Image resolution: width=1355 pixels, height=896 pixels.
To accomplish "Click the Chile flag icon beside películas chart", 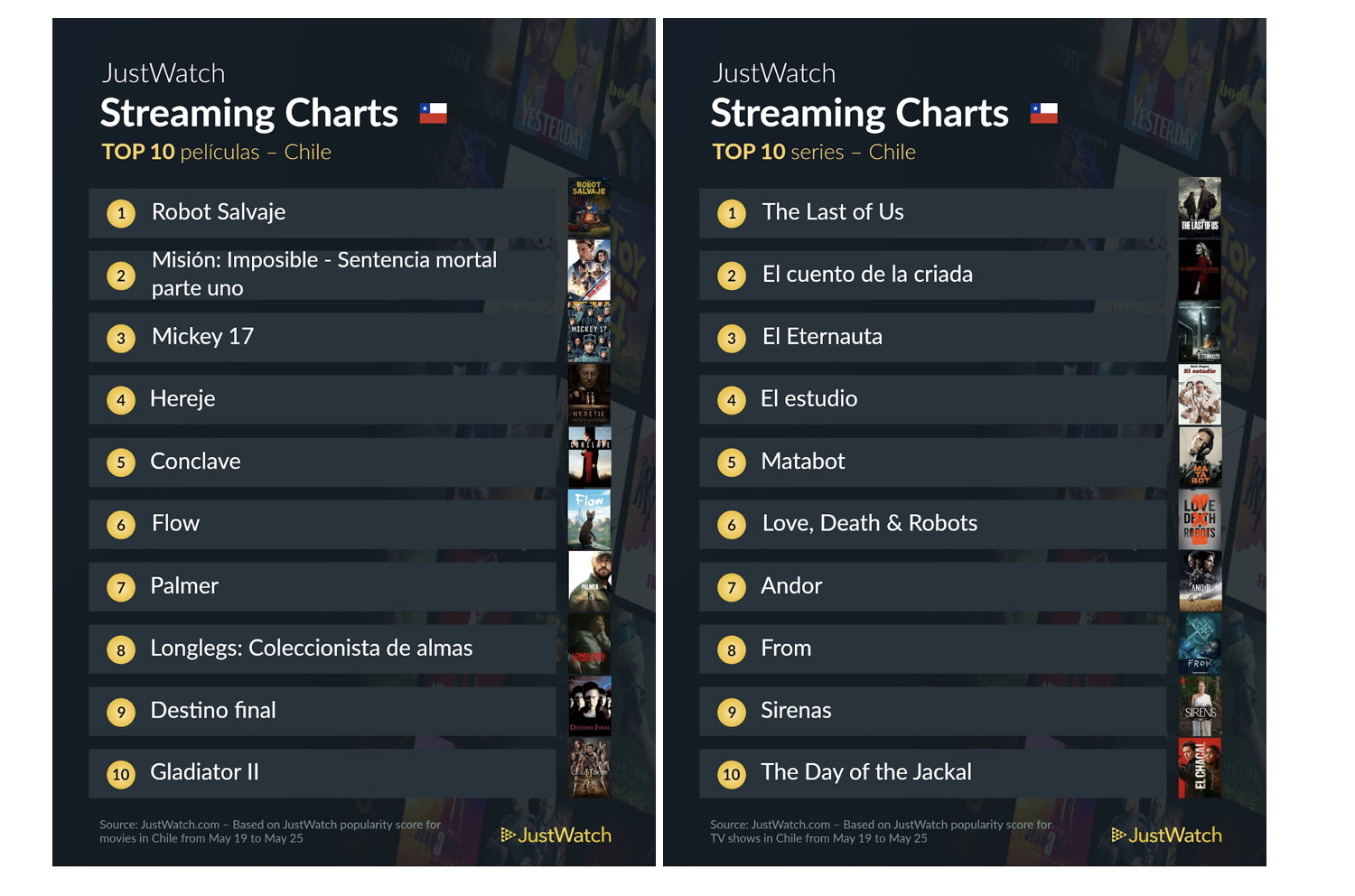I will 434,113.
